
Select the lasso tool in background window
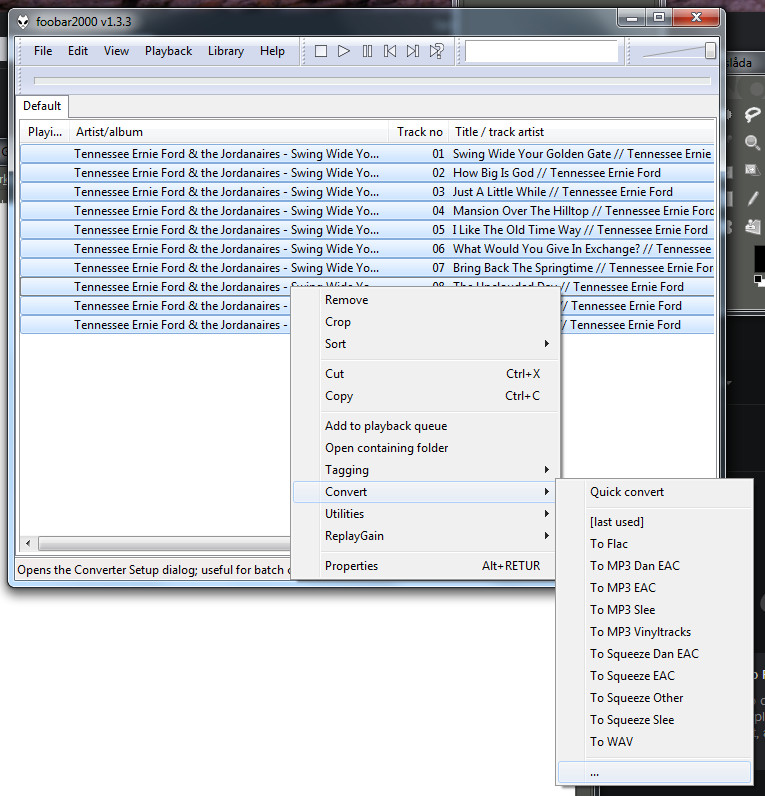[x=752, y=114]
